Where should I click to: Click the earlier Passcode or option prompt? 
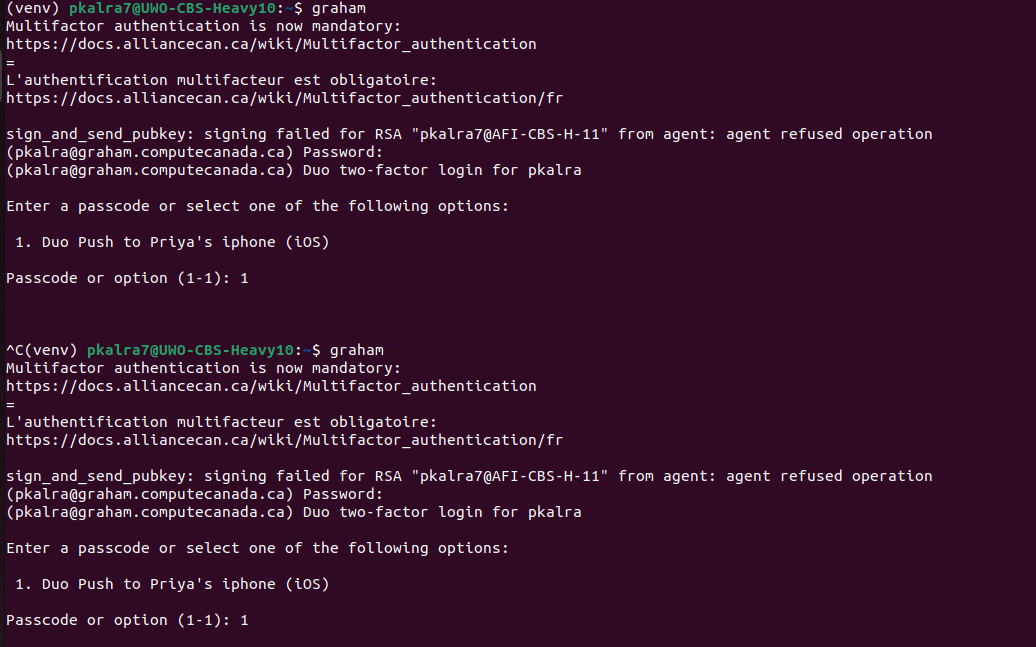127,278
